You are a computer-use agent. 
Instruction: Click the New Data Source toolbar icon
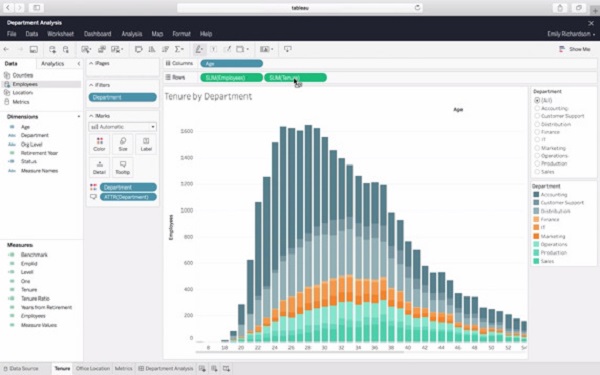coord(52,49)
